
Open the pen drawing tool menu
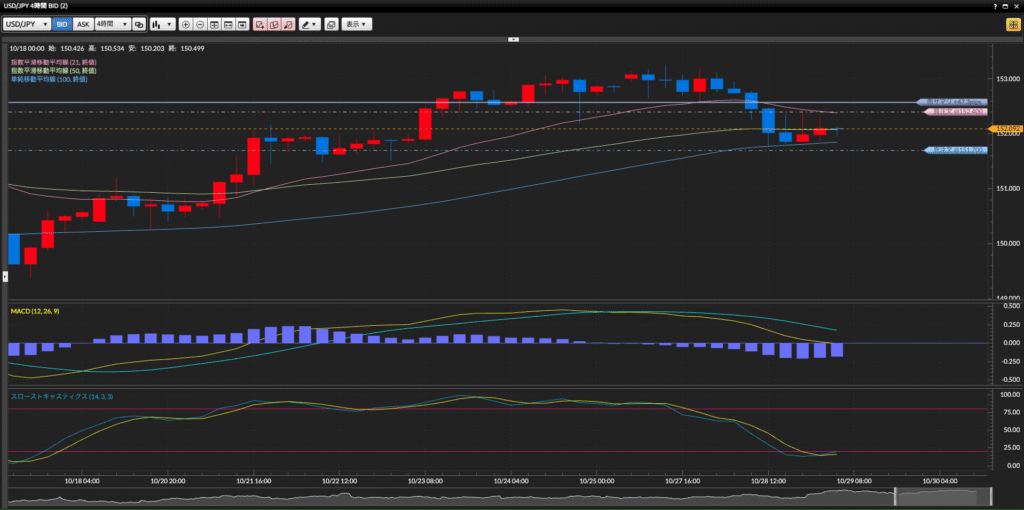[x=309, y=23]
